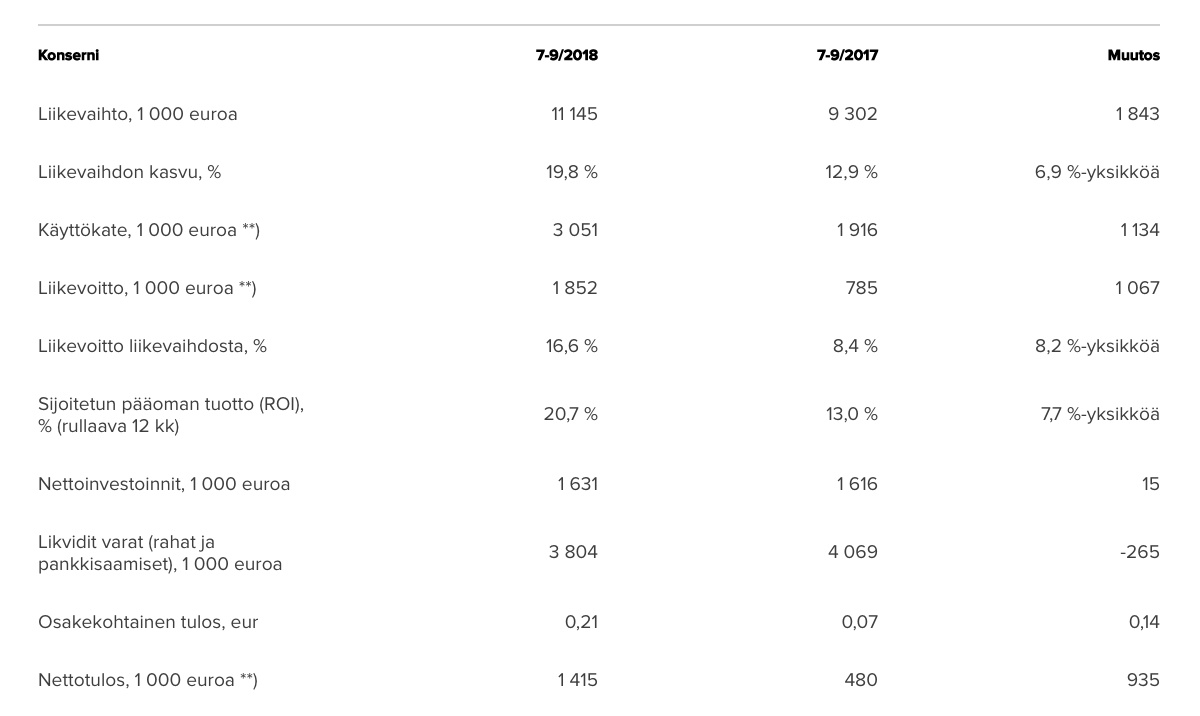Click the Muutos column header
The image size is (1200, 716).
coord(1133,56)
